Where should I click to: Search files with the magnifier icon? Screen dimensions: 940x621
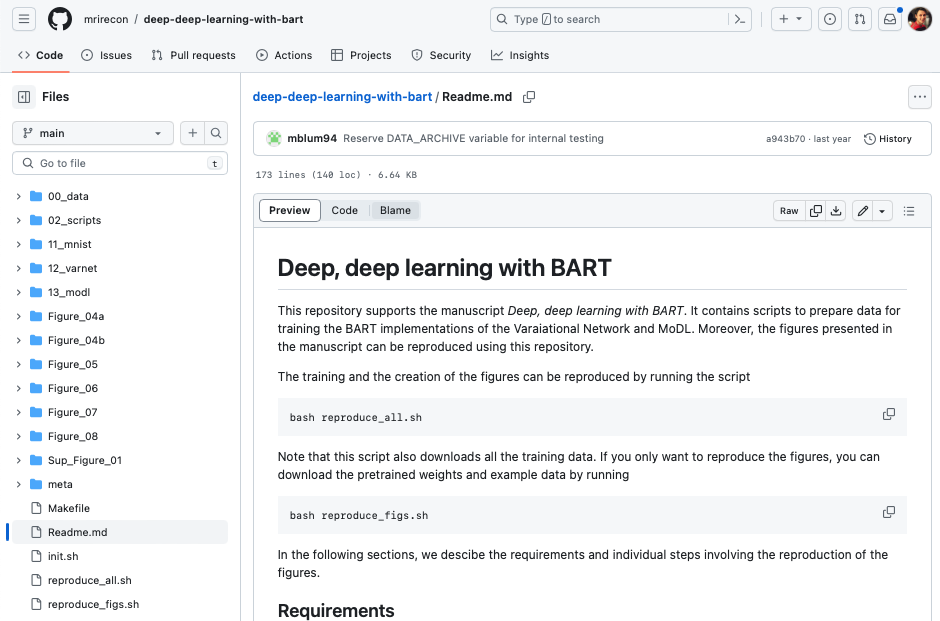coord(215,133)
